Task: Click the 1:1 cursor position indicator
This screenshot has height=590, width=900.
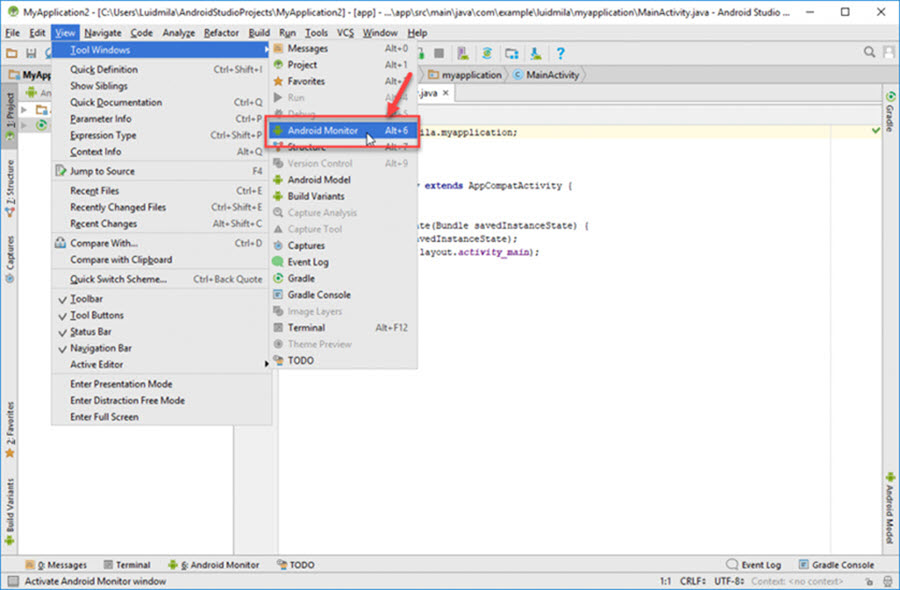Action: tap(665, 581)
